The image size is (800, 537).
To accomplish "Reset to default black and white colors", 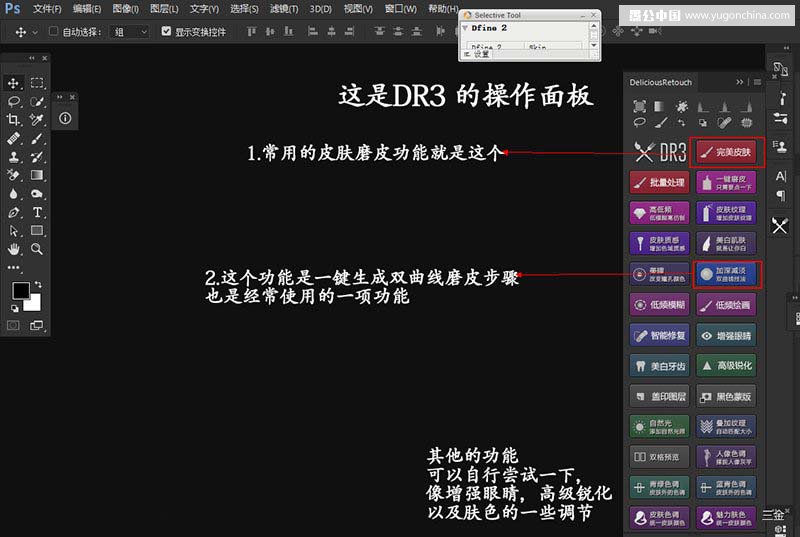I will click(x=14, y=308).
